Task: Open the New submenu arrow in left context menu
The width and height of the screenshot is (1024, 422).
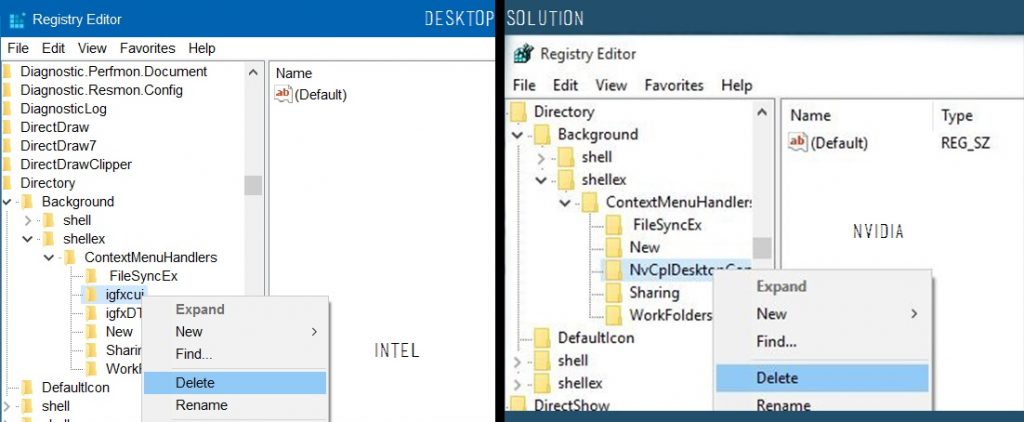Action: [314, 332]
